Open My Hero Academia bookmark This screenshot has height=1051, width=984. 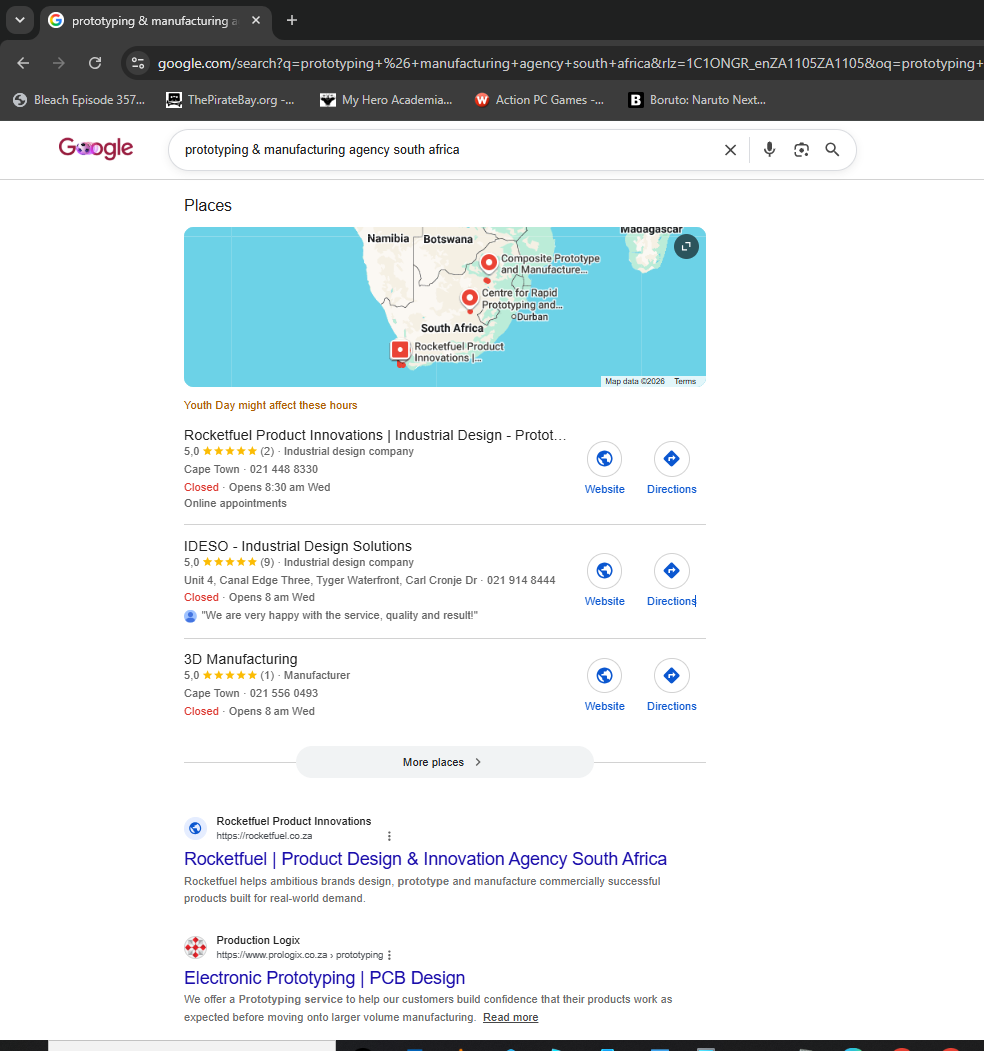386,100
